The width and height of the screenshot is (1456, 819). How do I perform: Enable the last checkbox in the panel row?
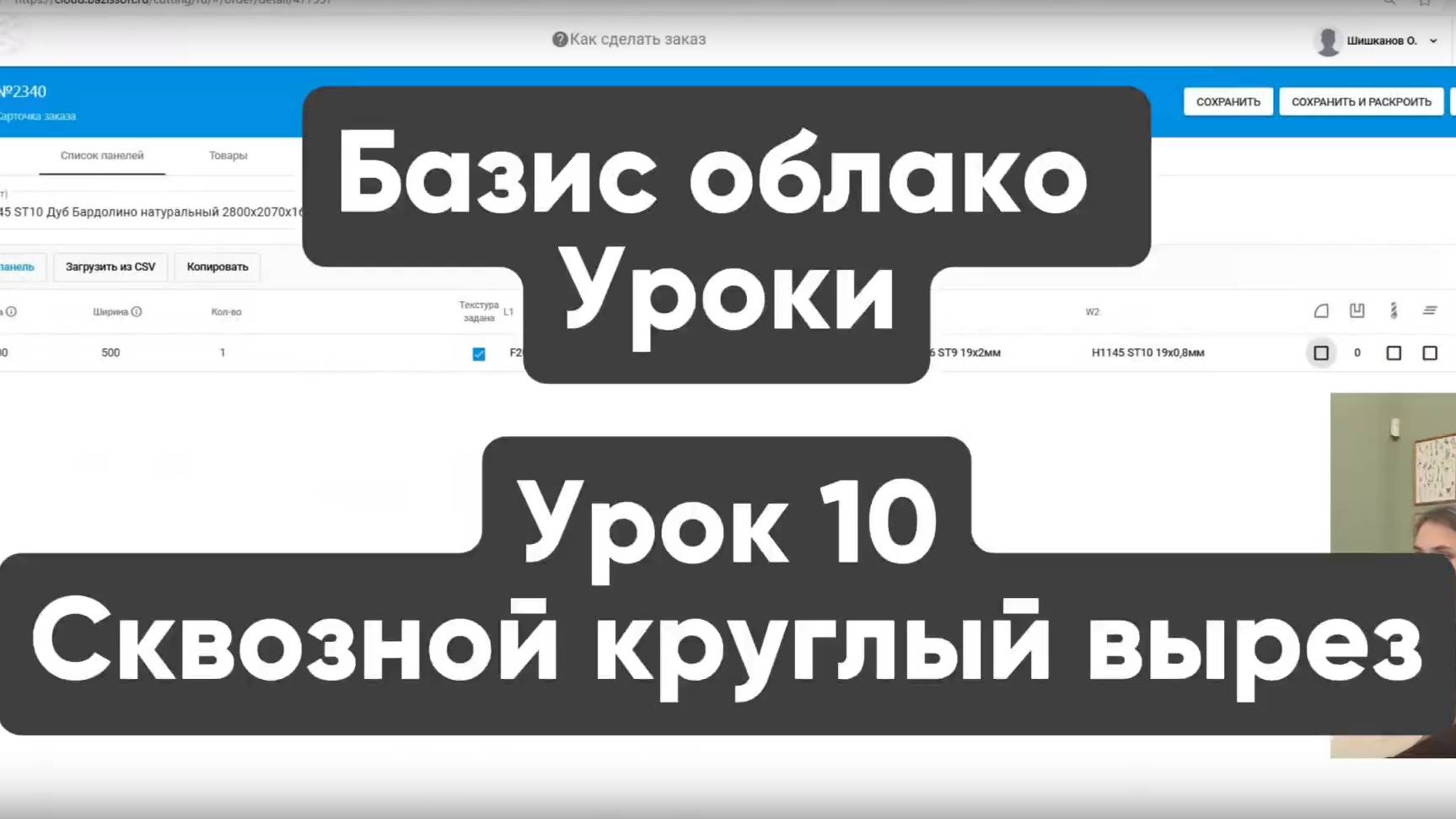click(1431, 353)
